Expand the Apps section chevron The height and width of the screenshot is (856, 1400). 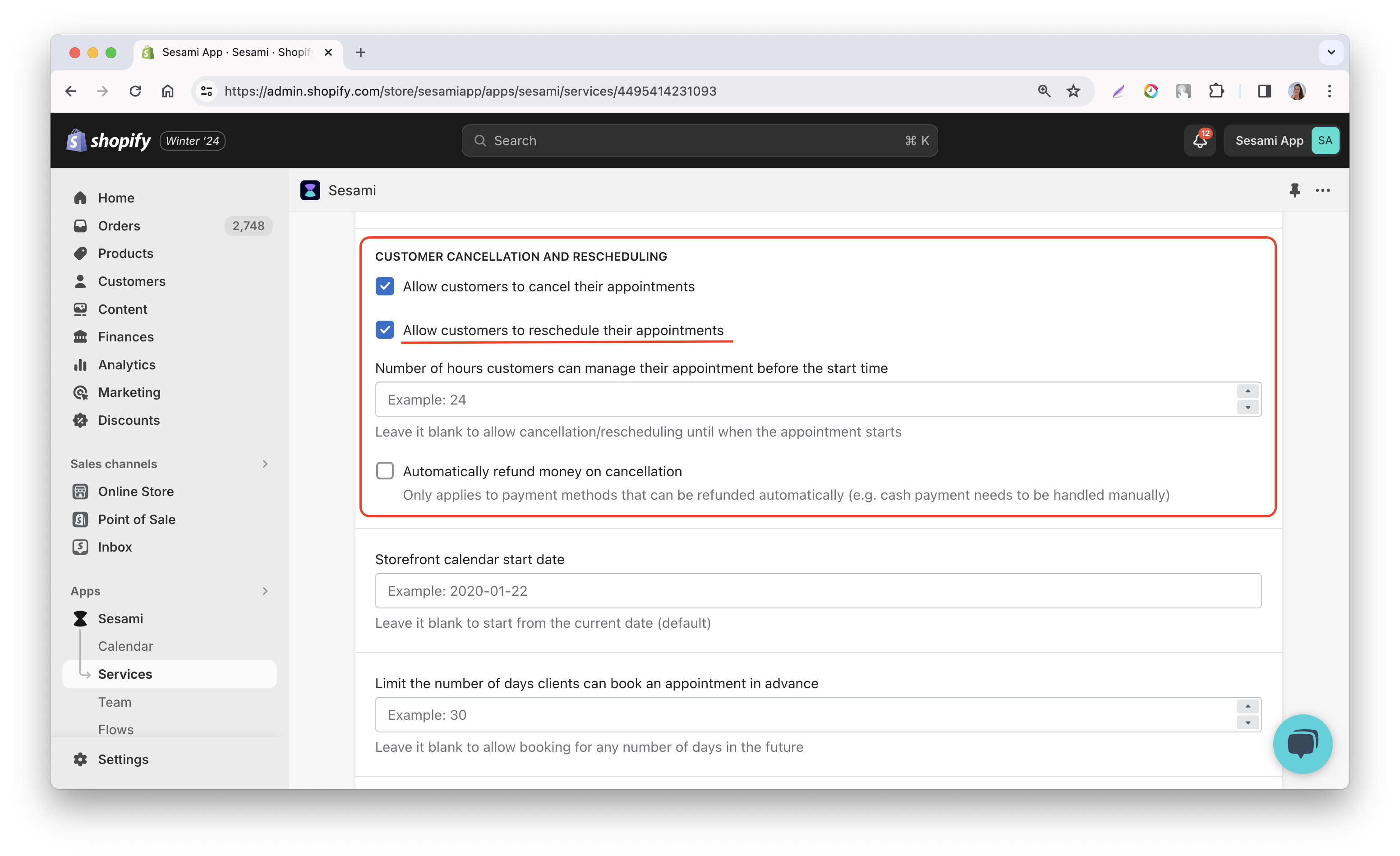tap(265, 591)
